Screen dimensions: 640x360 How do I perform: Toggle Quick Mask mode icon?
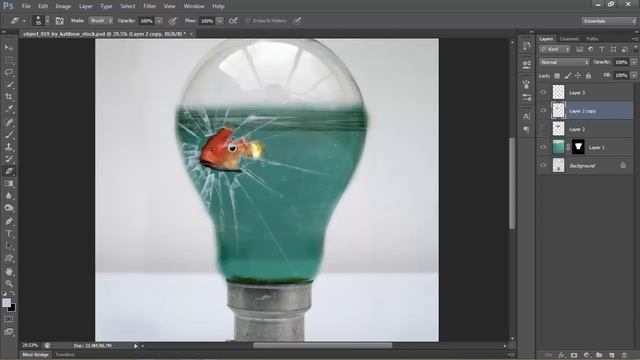(9, 319)
